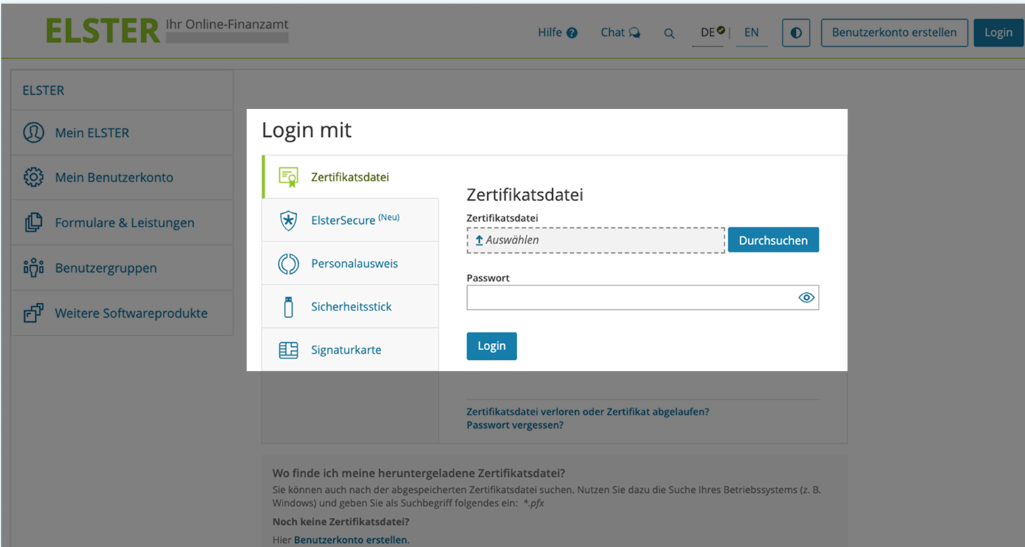
Task: Open Mein ELSTER sidebar entry
Action: tap(122, 133)
